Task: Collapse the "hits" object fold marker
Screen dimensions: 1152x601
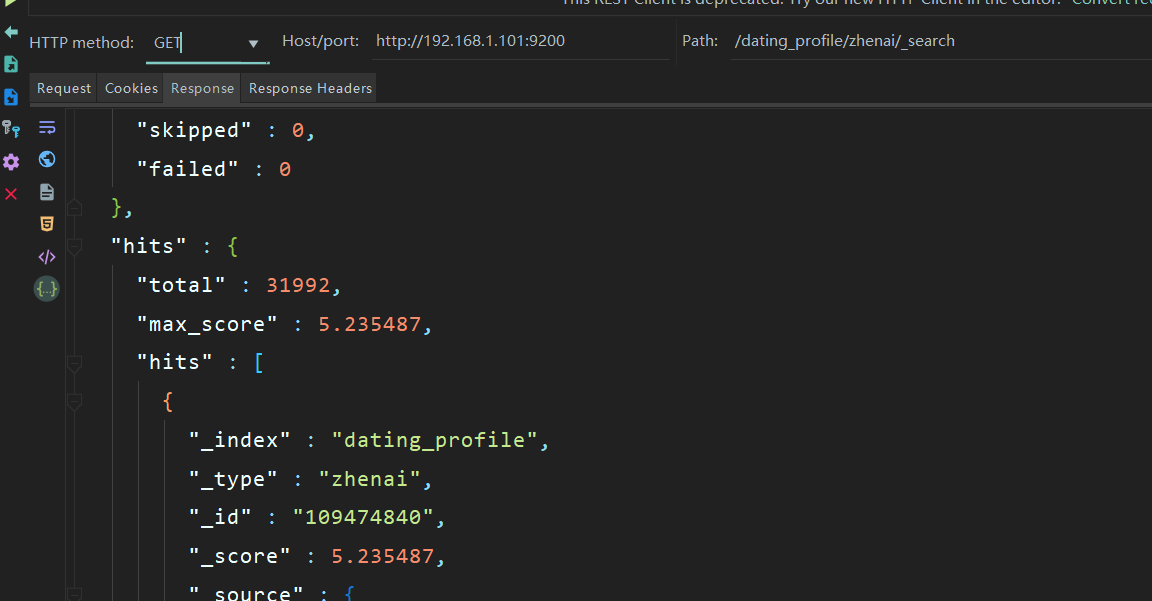Action: coord(74,247)
